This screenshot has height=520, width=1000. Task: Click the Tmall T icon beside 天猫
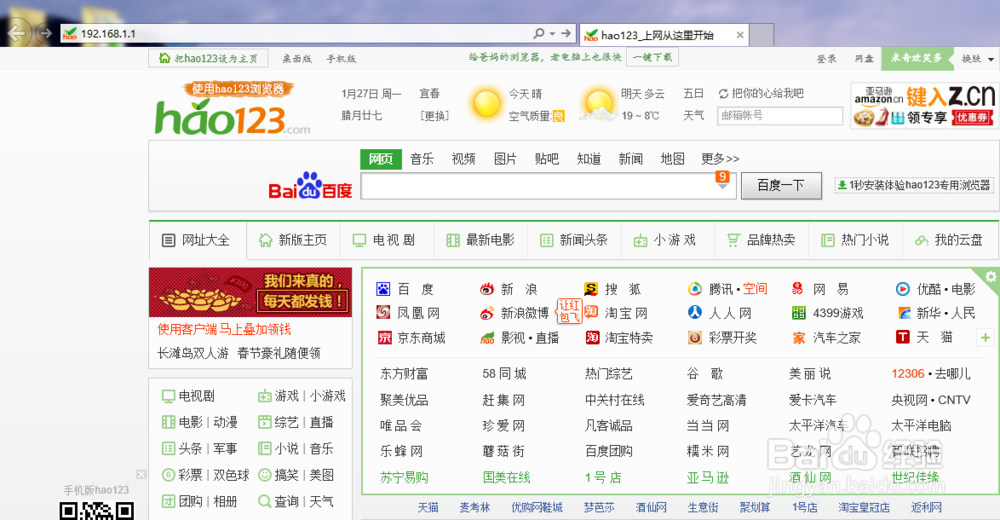coord(902,337)
